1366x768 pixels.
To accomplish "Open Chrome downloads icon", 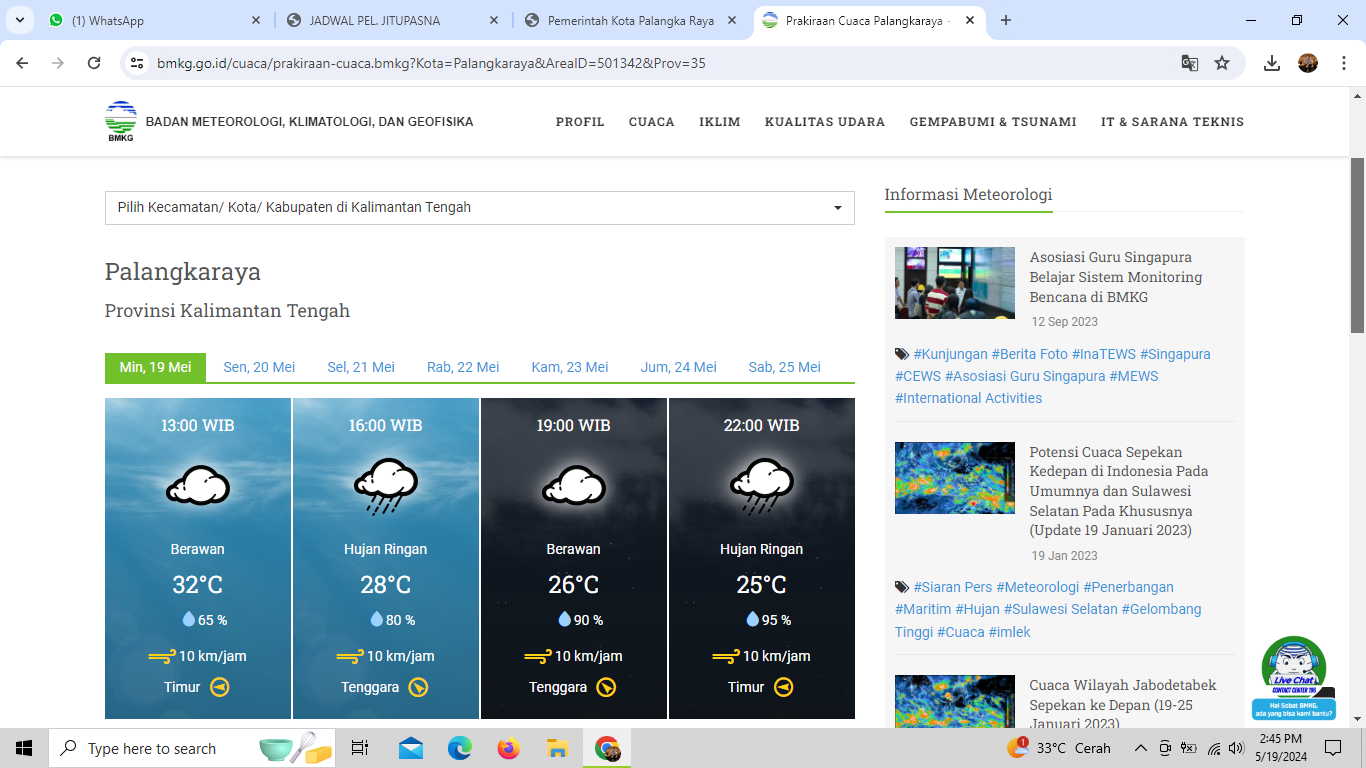I will pyautogui.click(x=1272, y=63).
